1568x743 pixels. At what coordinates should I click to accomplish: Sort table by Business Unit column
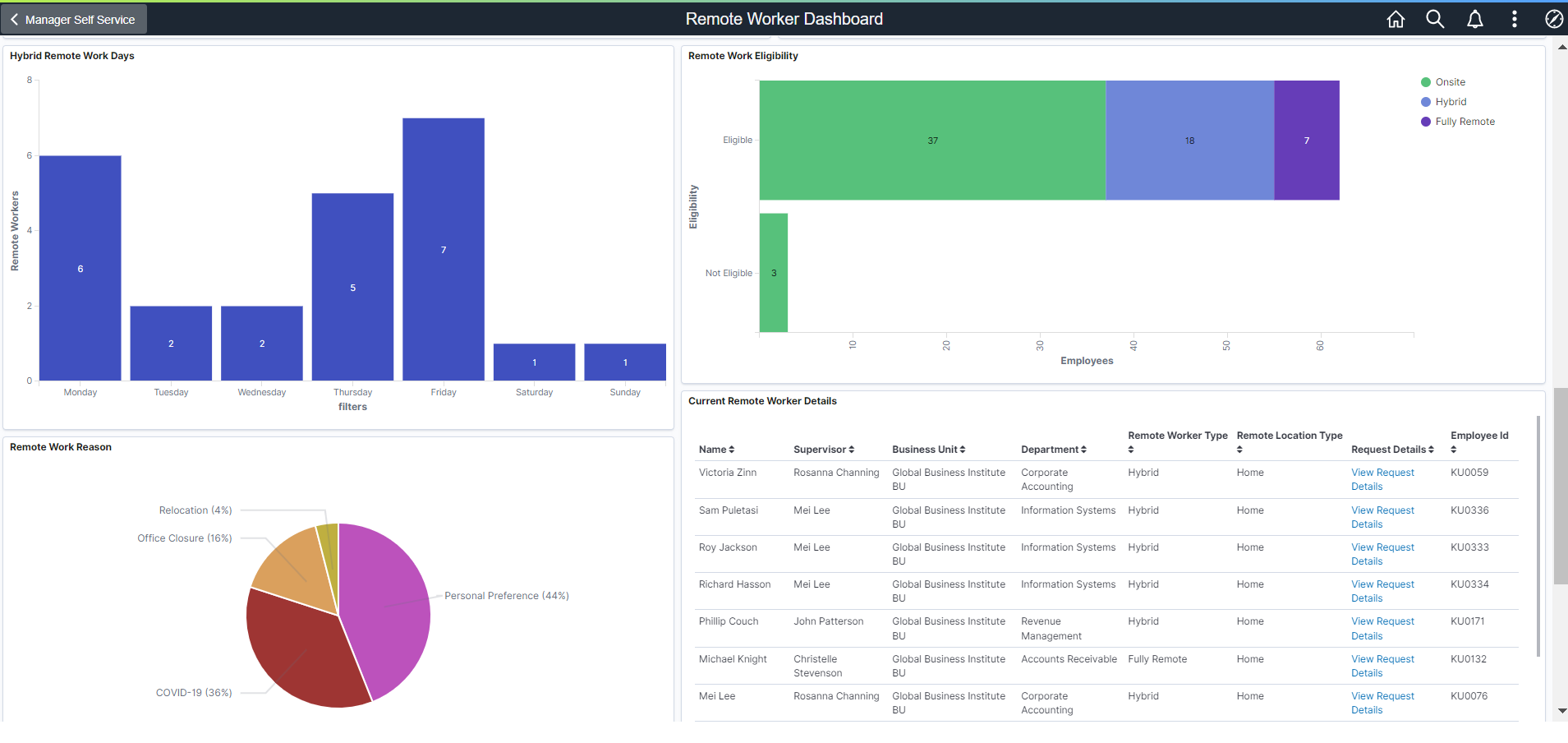[929, 450]
